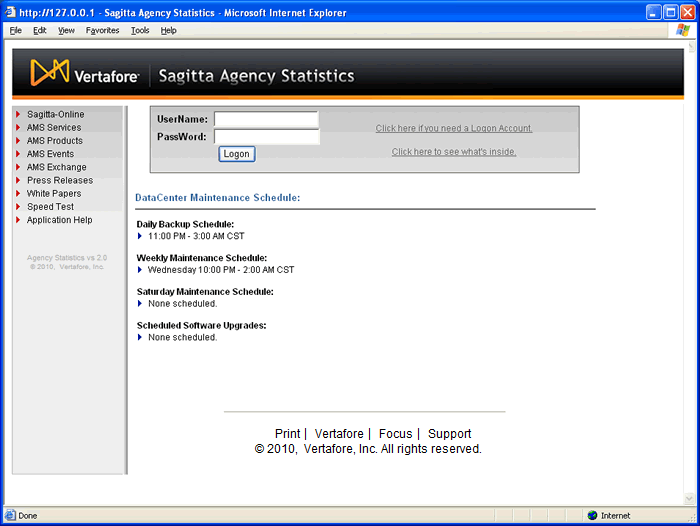This screenshot has width=700, height=526.
Task: Click the Support footer link
Action: (450, 434)
